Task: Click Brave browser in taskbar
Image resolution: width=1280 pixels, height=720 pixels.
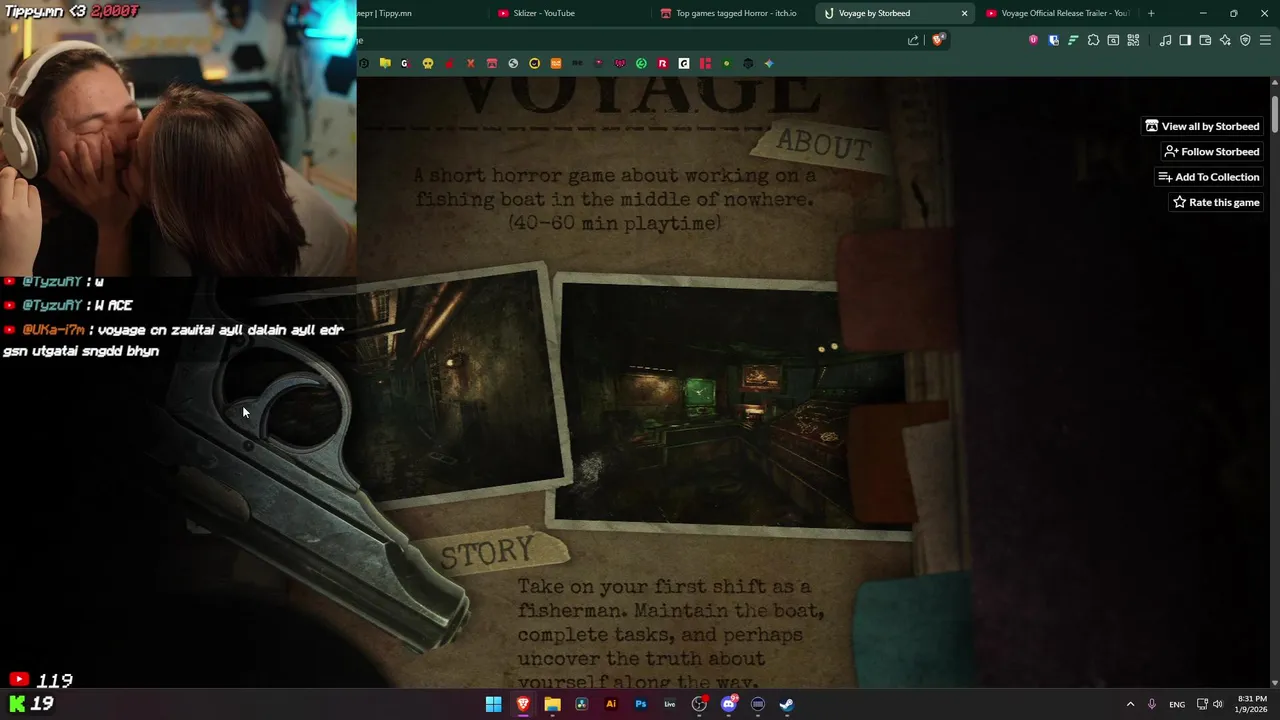Action: [x=523, y=704]
